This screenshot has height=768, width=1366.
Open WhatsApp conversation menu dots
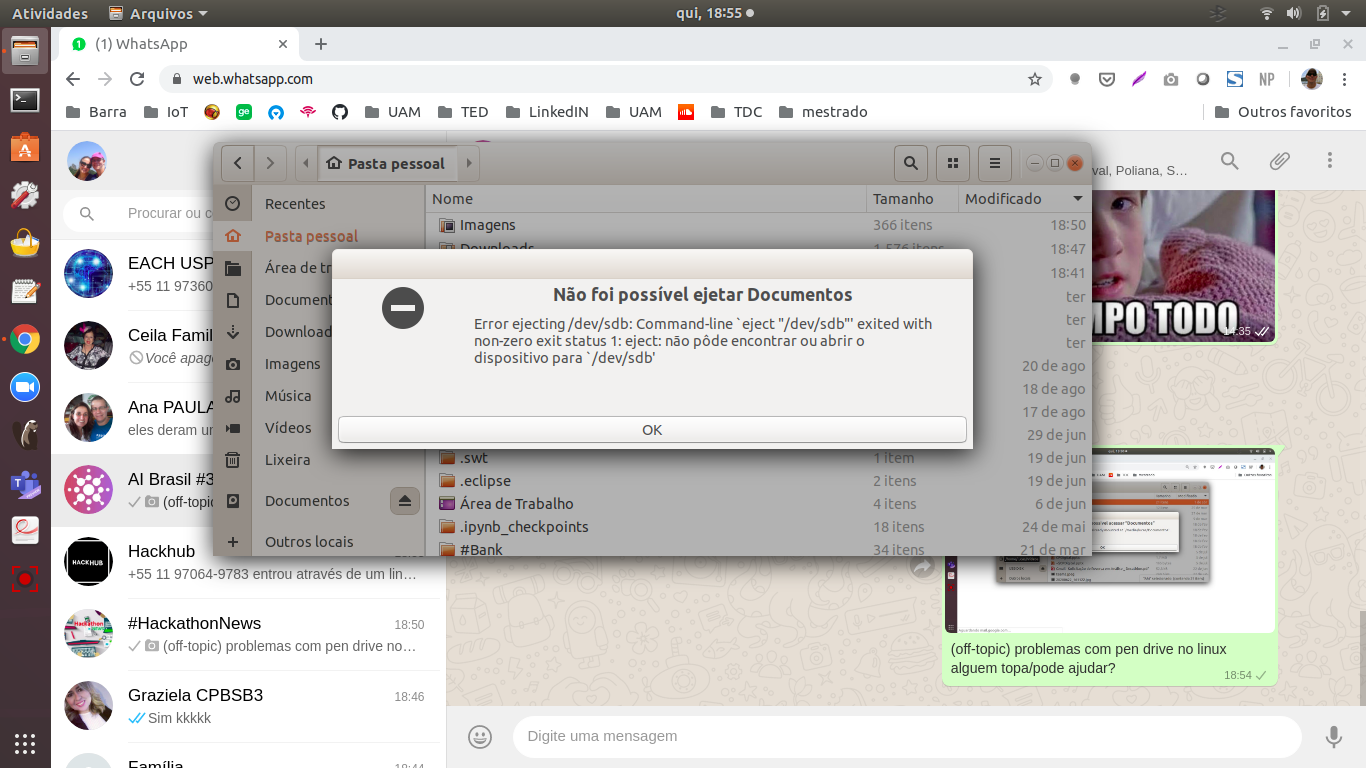click(x=1330, y=161)
